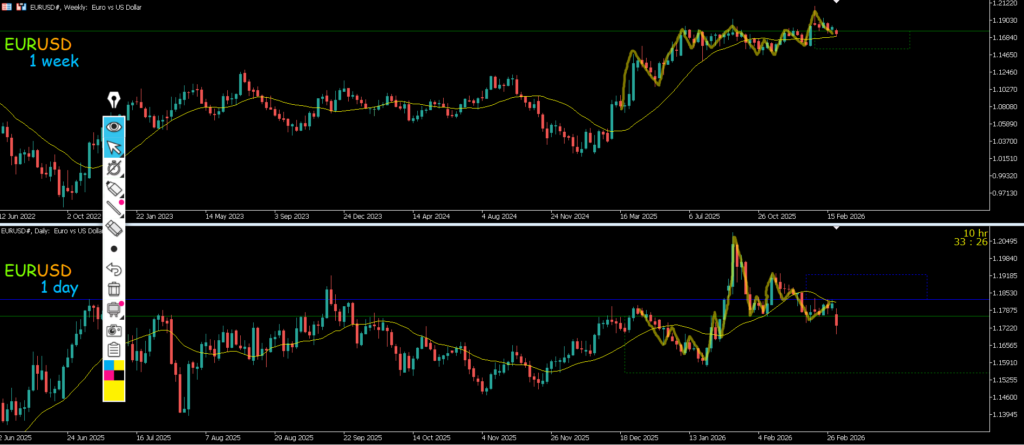Click the pen nib icon atop the drawing toolbar

click(113, 100)
